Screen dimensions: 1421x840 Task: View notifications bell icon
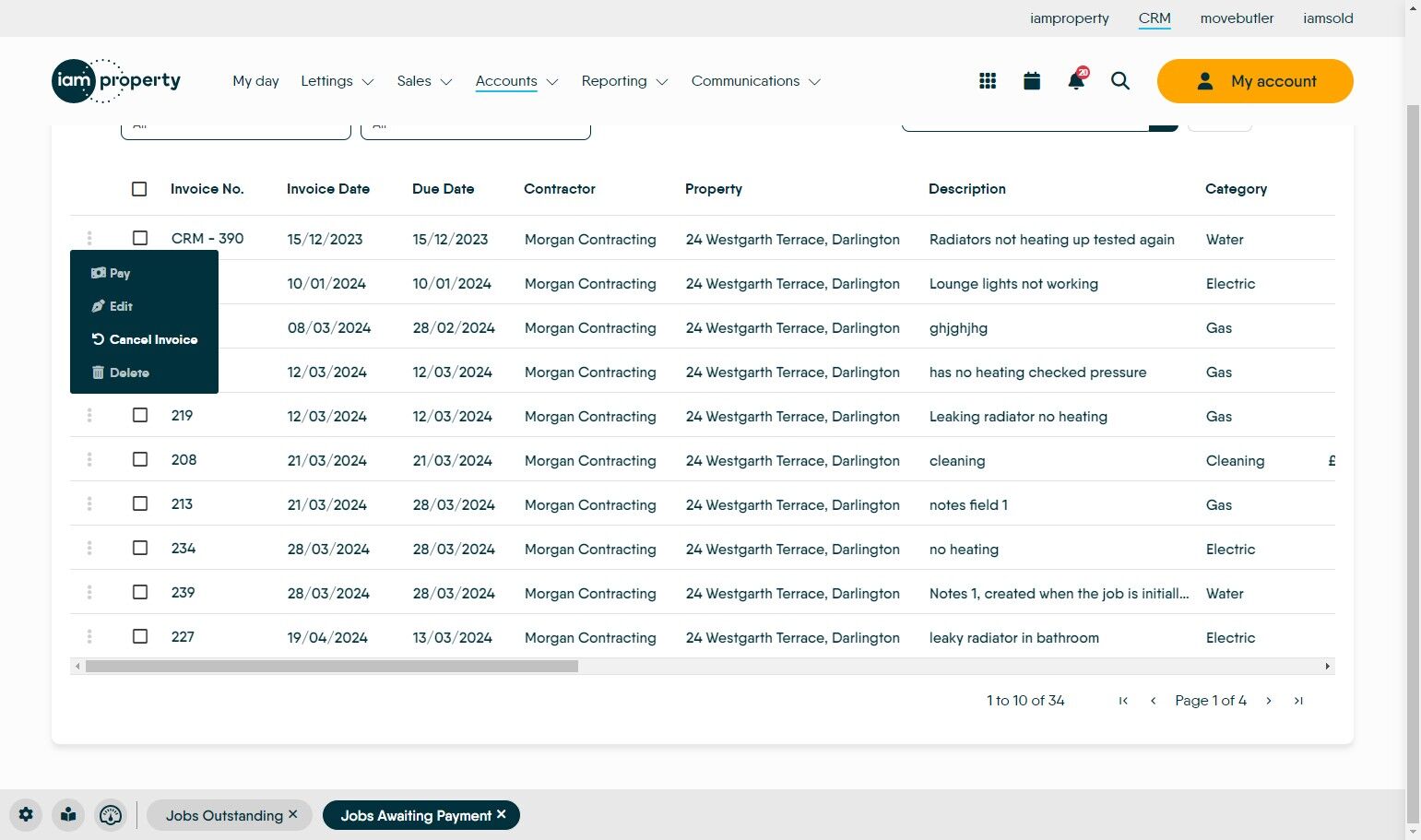[x=1076, y=81]
